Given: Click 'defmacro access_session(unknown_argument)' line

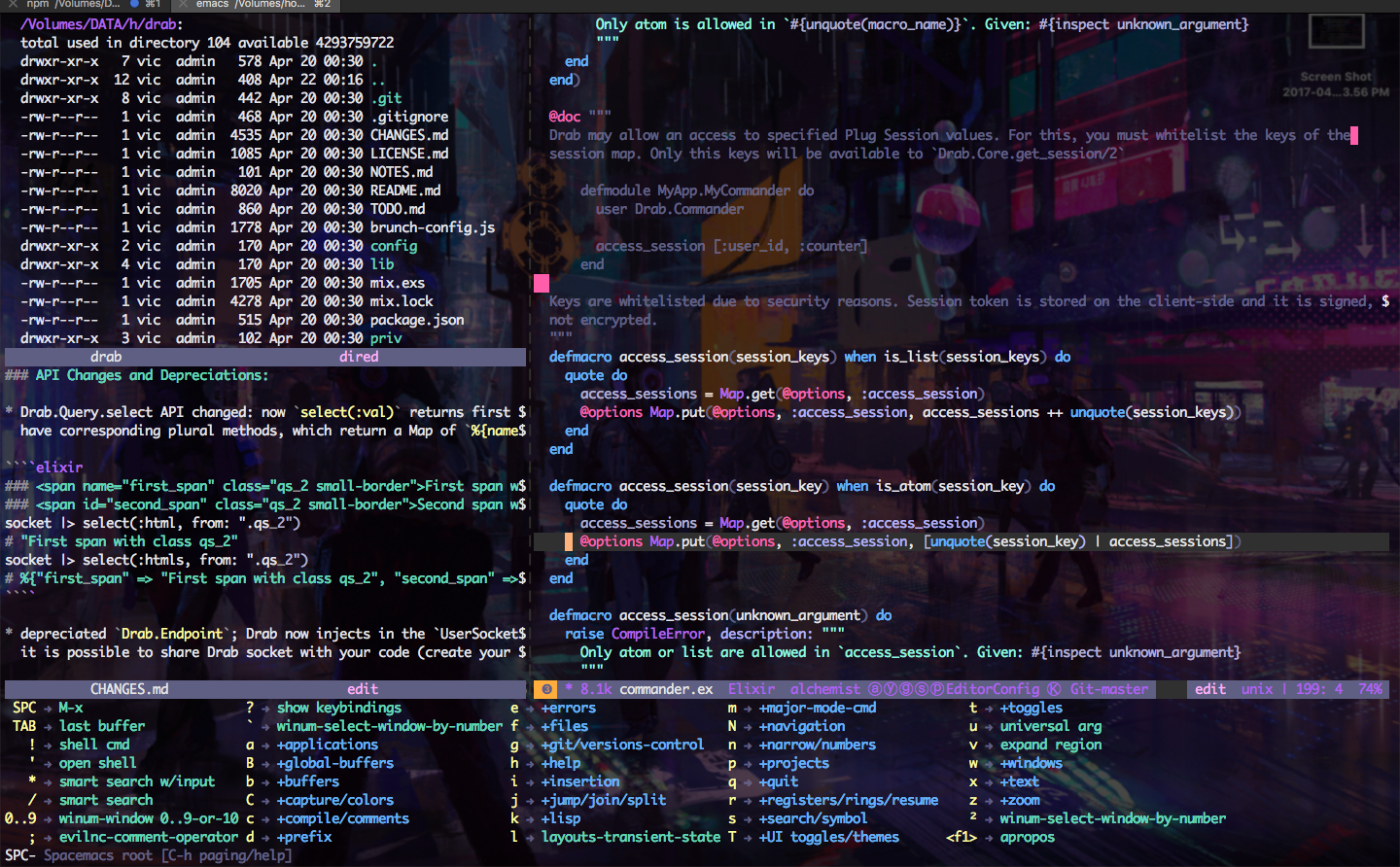Looking at the screenshot, I should tap(720, 615).
